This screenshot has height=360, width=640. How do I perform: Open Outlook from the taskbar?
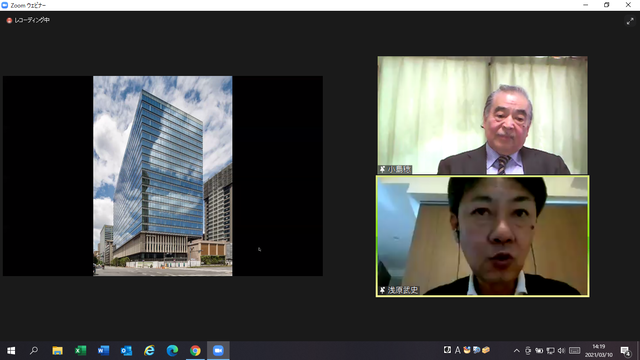coord(126,351)
